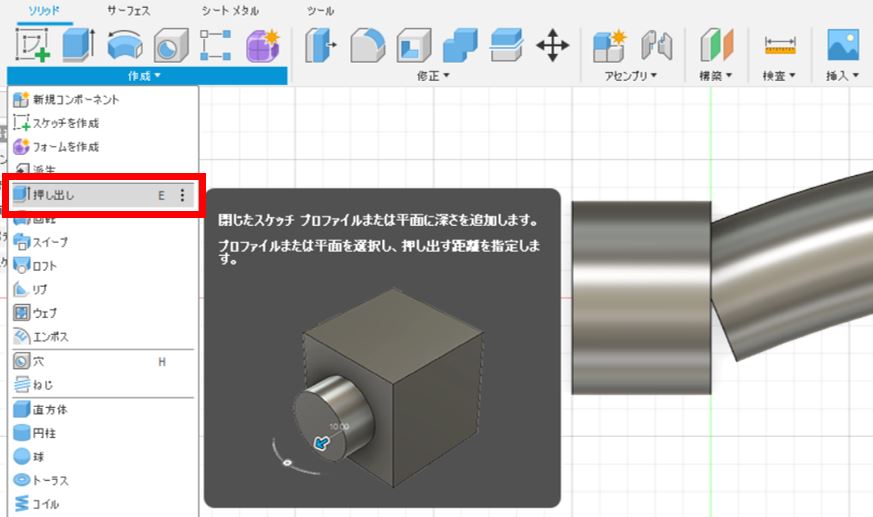Click the Rectangular Pattern toolbar icon

click(215, 45)
